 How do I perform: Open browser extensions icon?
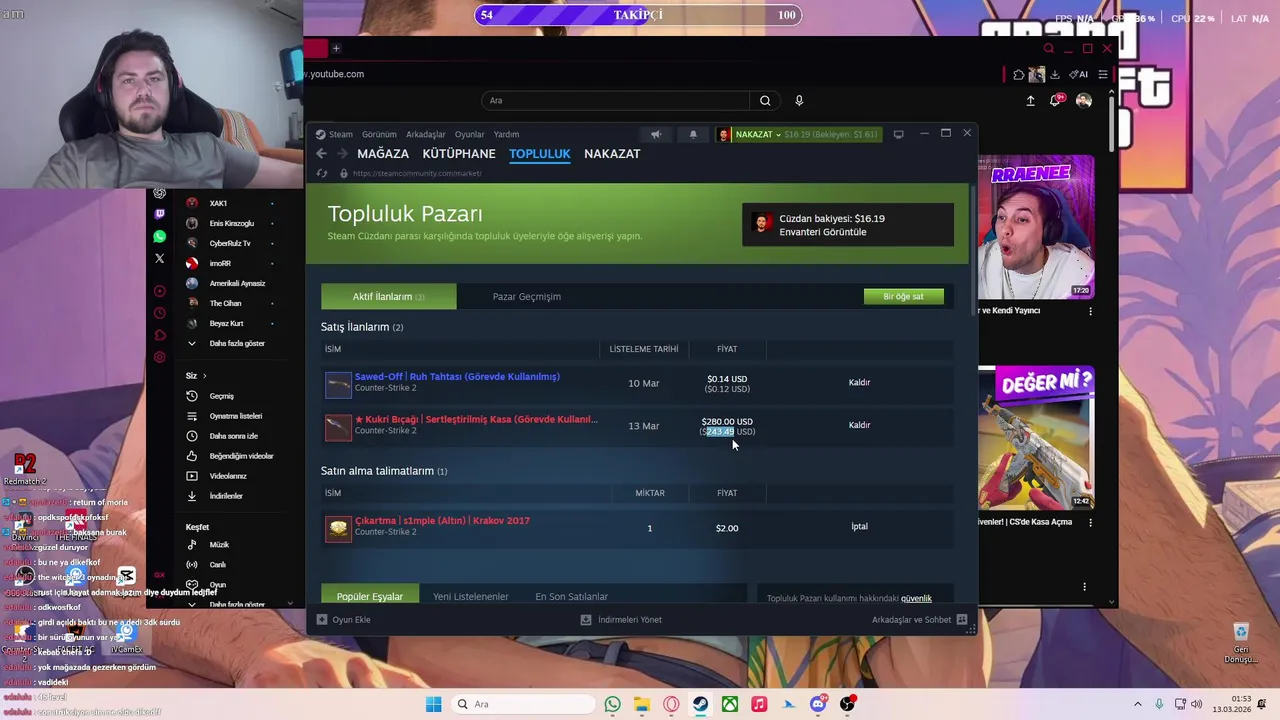1019,74
